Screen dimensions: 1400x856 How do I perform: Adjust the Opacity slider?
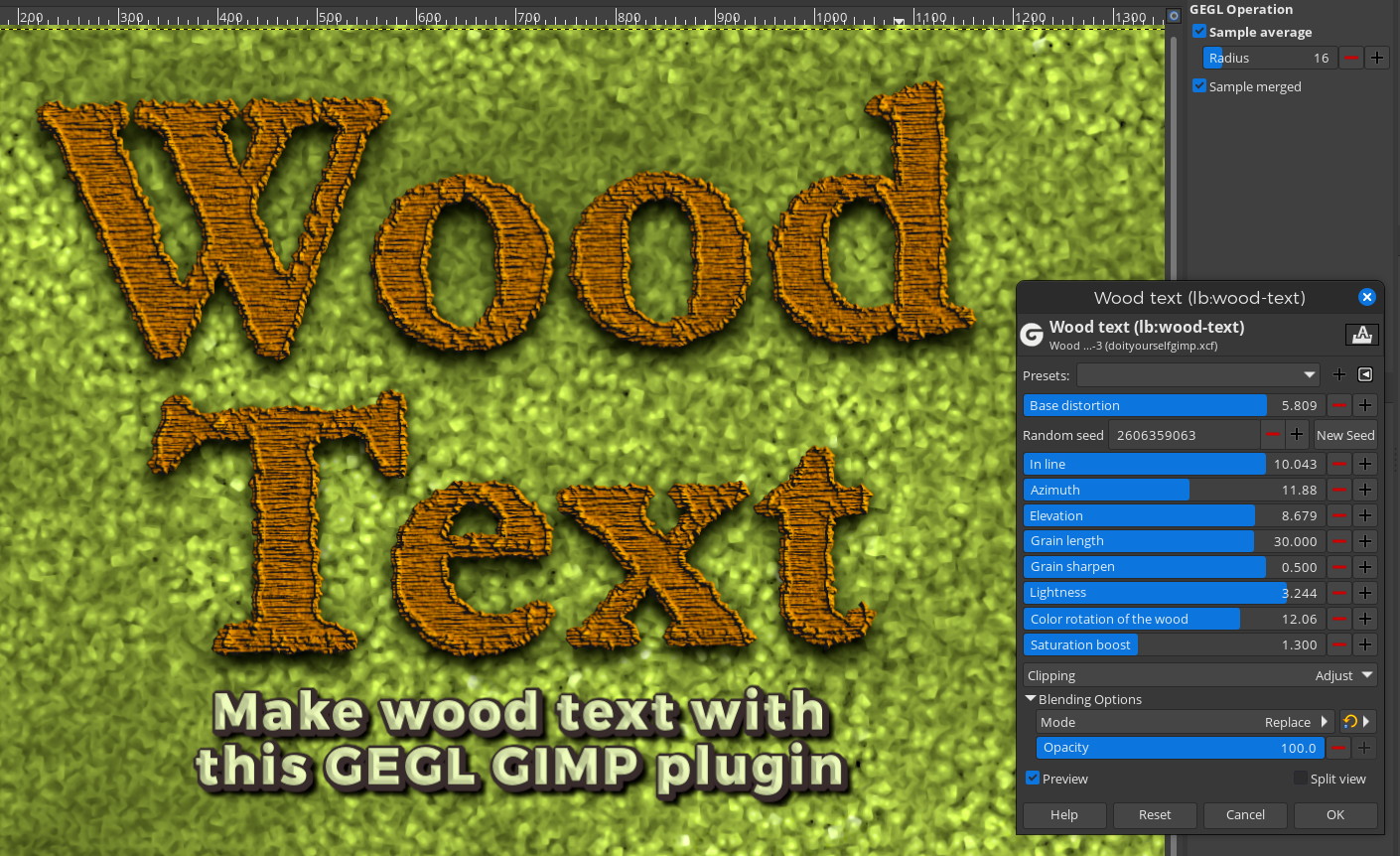coord(1181,748)
